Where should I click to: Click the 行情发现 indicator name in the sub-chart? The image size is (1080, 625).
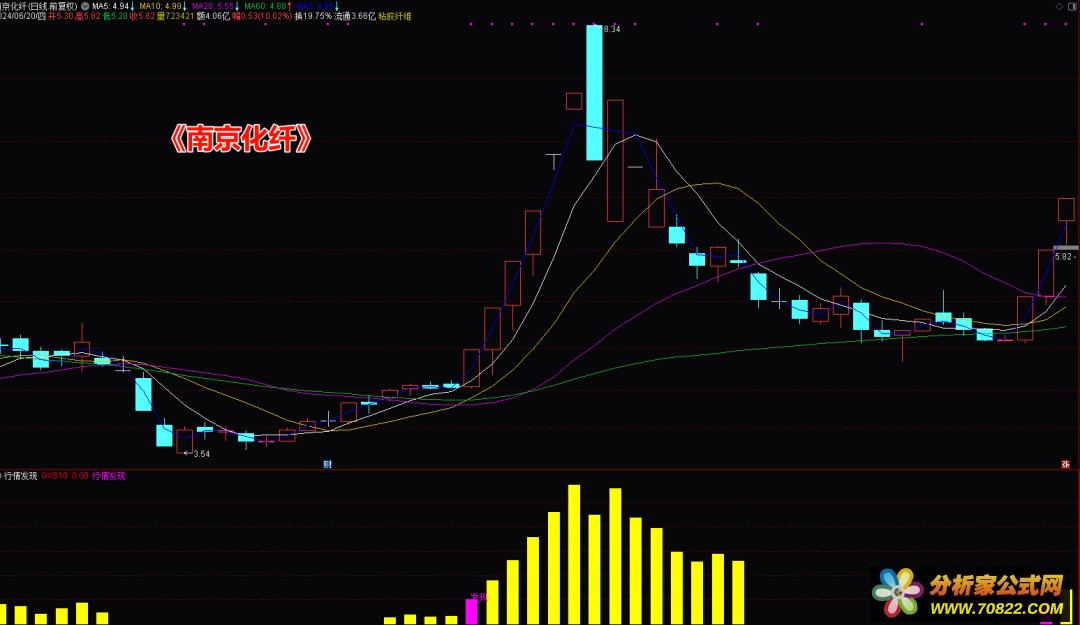pos(21,475)
